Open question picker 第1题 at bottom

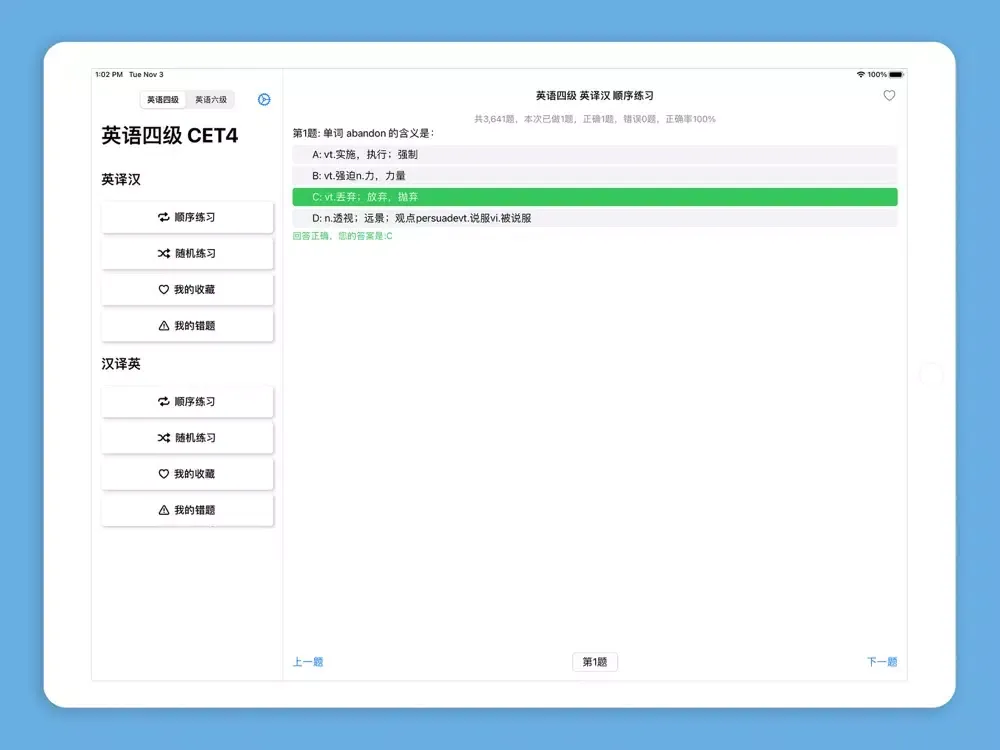594,662
